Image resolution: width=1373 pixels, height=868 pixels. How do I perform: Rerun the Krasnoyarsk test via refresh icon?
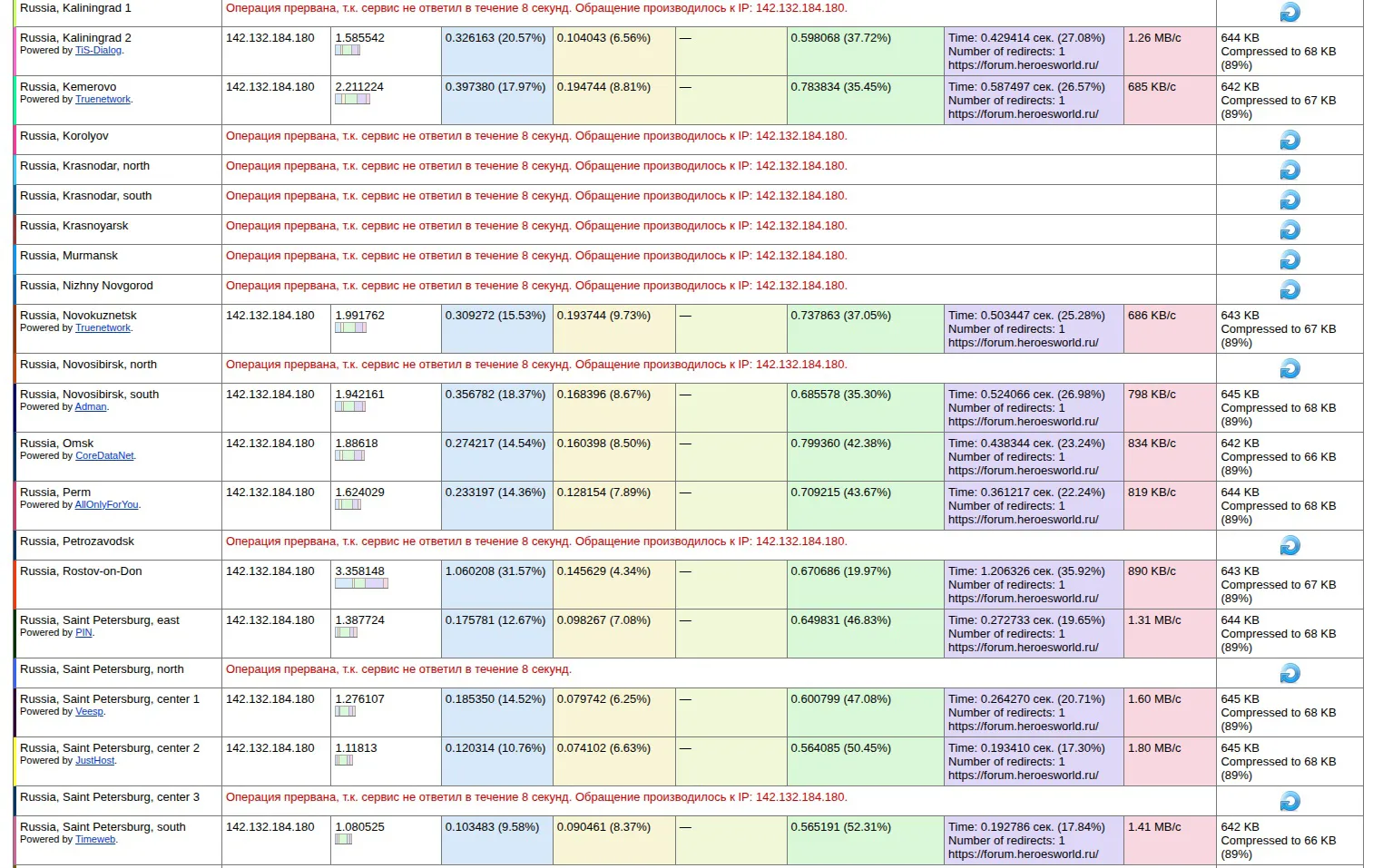pyautogui.click(x=1290, y=229)
